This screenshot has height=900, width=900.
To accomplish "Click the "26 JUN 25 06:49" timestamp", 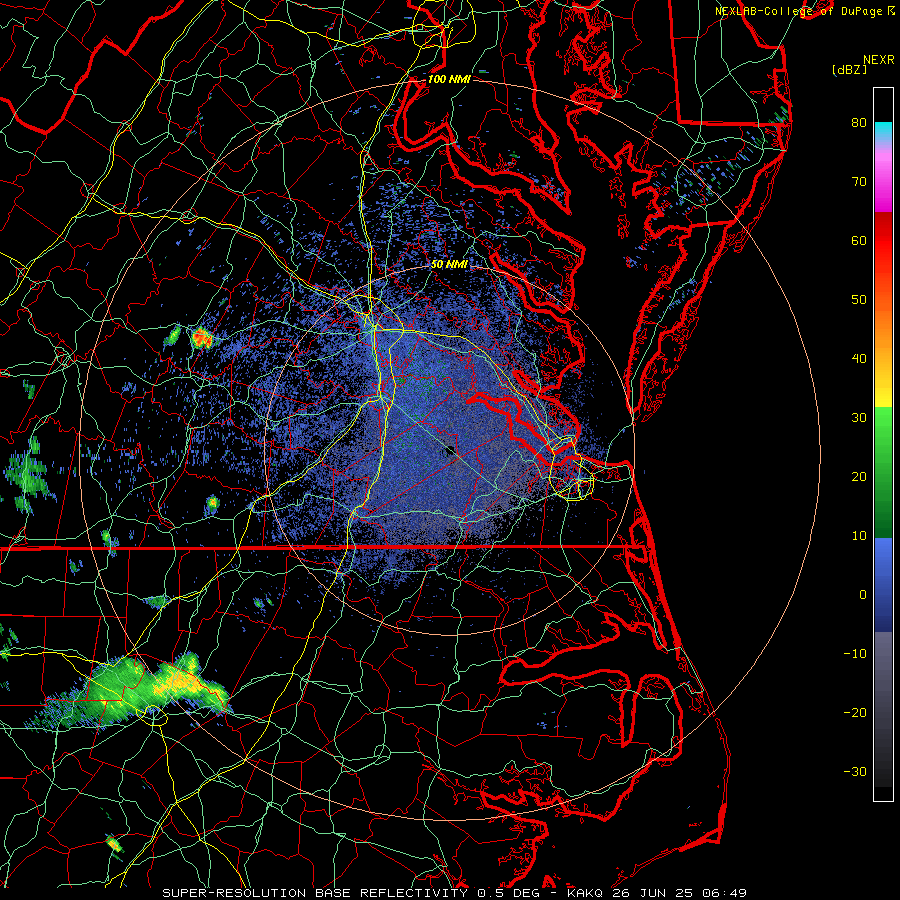I will click(x=680, y=893).
